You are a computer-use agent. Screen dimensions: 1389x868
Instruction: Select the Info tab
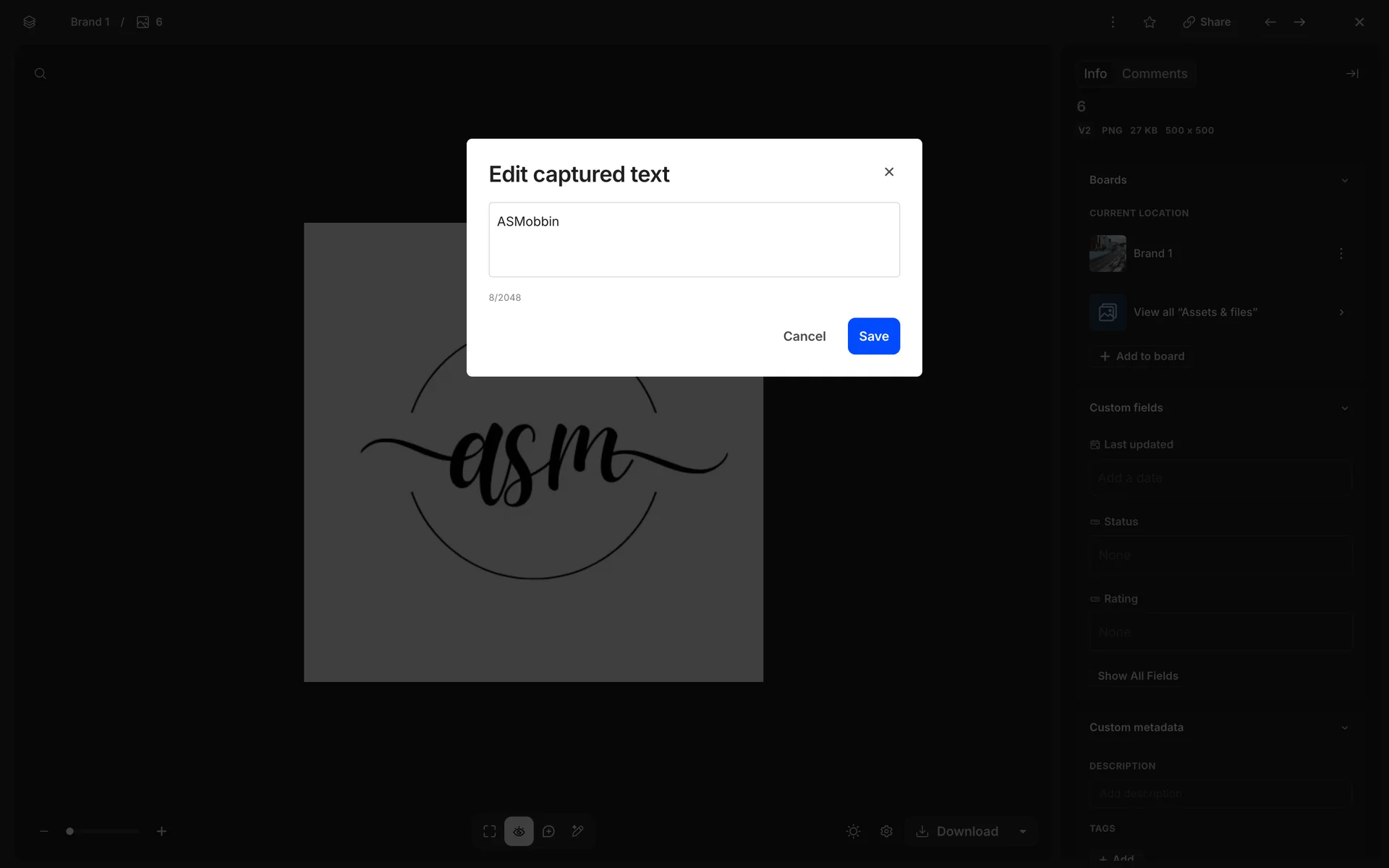(1095, 74)
